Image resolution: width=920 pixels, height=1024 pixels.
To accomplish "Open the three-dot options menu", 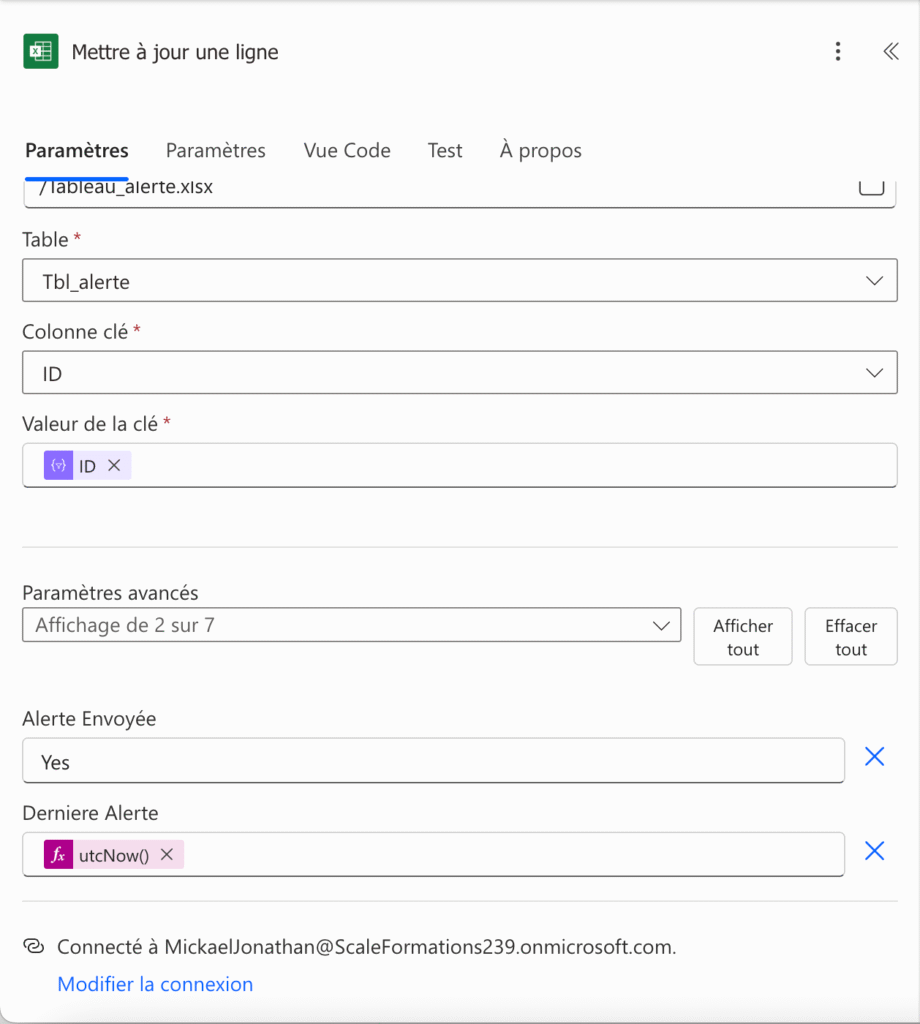I will pyautogui.click(x=838, y=51).
